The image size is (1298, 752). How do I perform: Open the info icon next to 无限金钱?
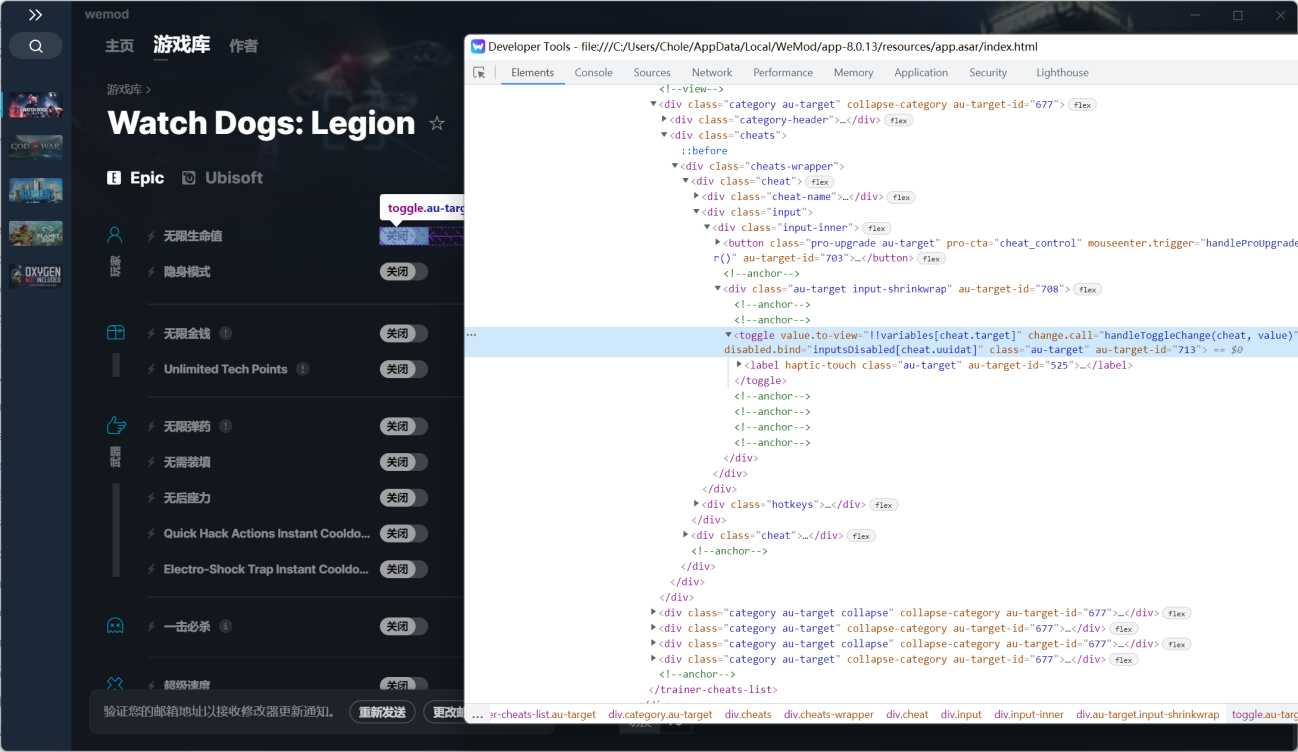pyautogui.click(x=226, y=334)
